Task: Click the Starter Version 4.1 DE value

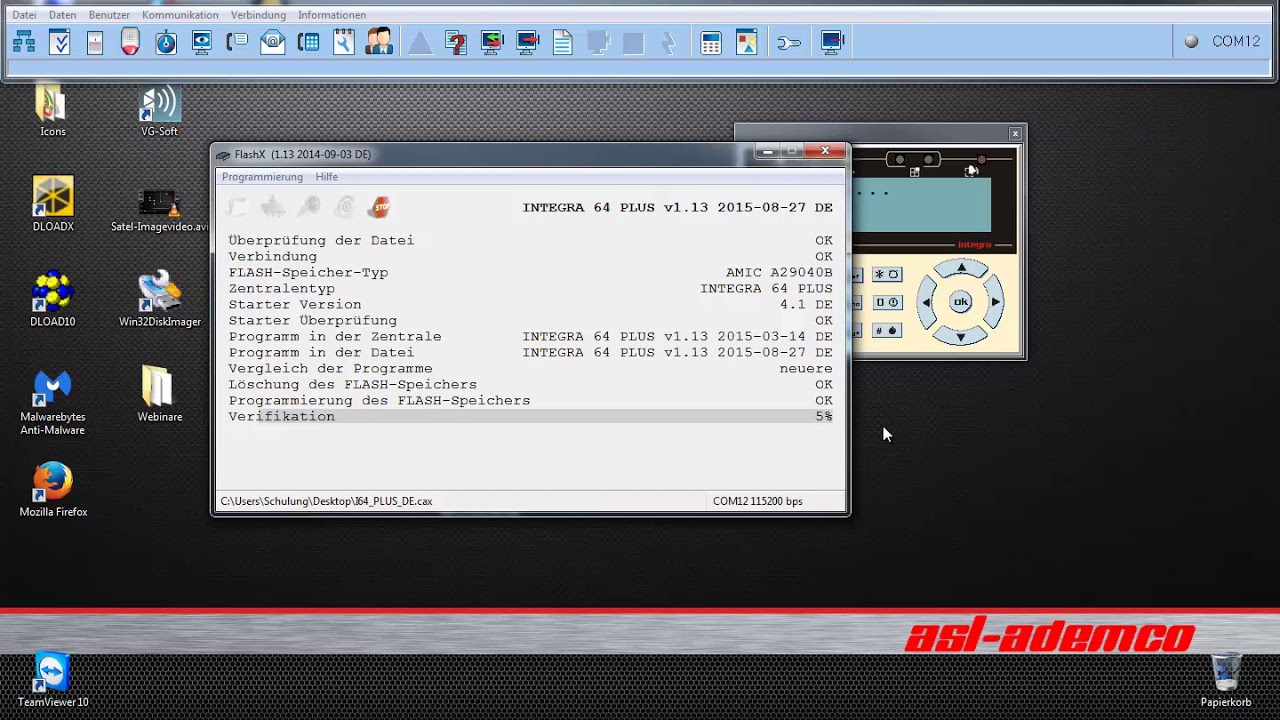Action: (x=806, y=304)
